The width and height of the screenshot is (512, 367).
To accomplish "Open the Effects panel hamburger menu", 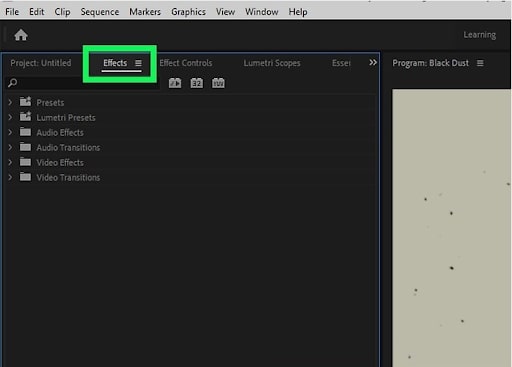I will pos(138,63).
